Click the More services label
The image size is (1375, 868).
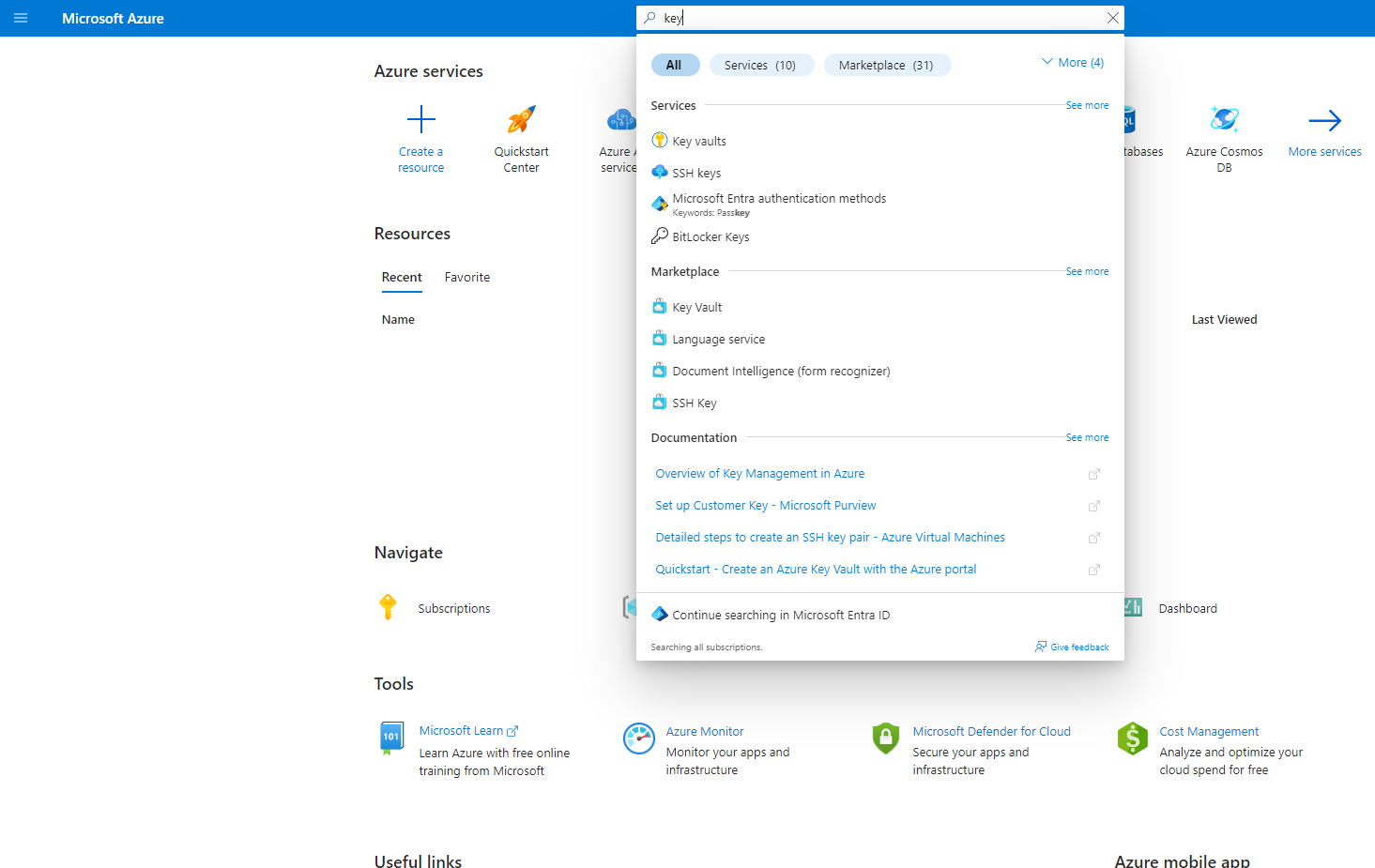pos(1324,152)
